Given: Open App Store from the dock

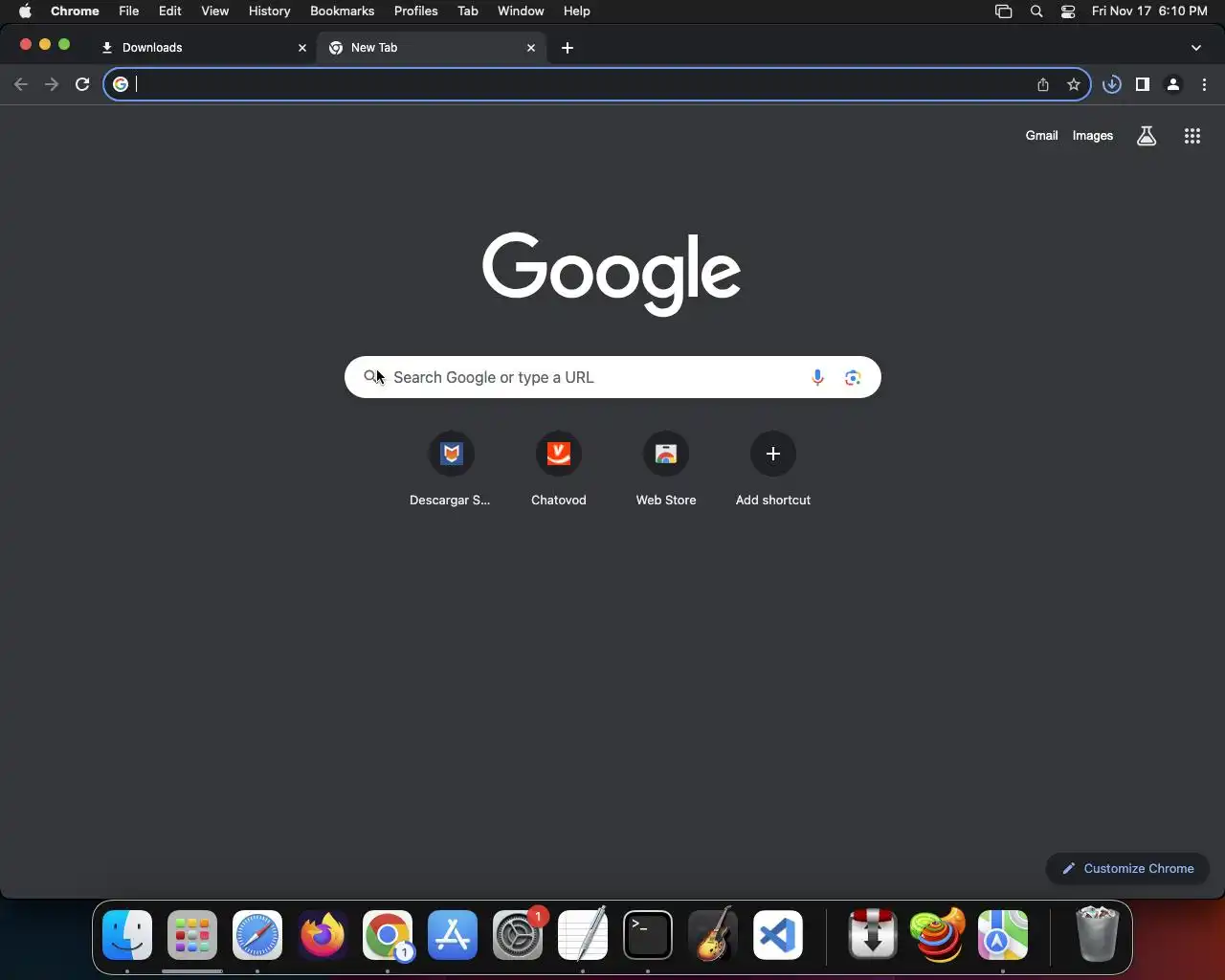Looking at the screenshot, I should (453, 935).
